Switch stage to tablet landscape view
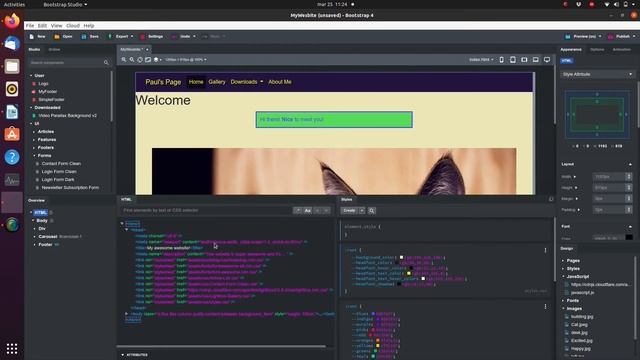Viewport: 640px width, 360px height. coord(524,60)
